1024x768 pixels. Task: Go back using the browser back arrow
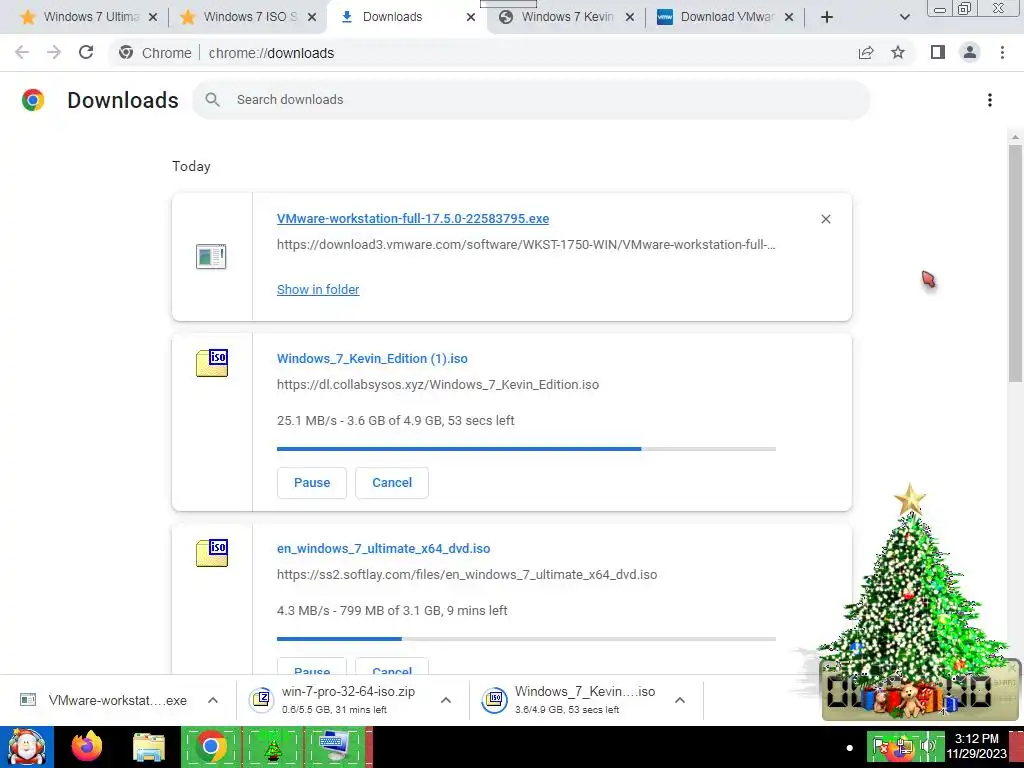pos(22,52)
